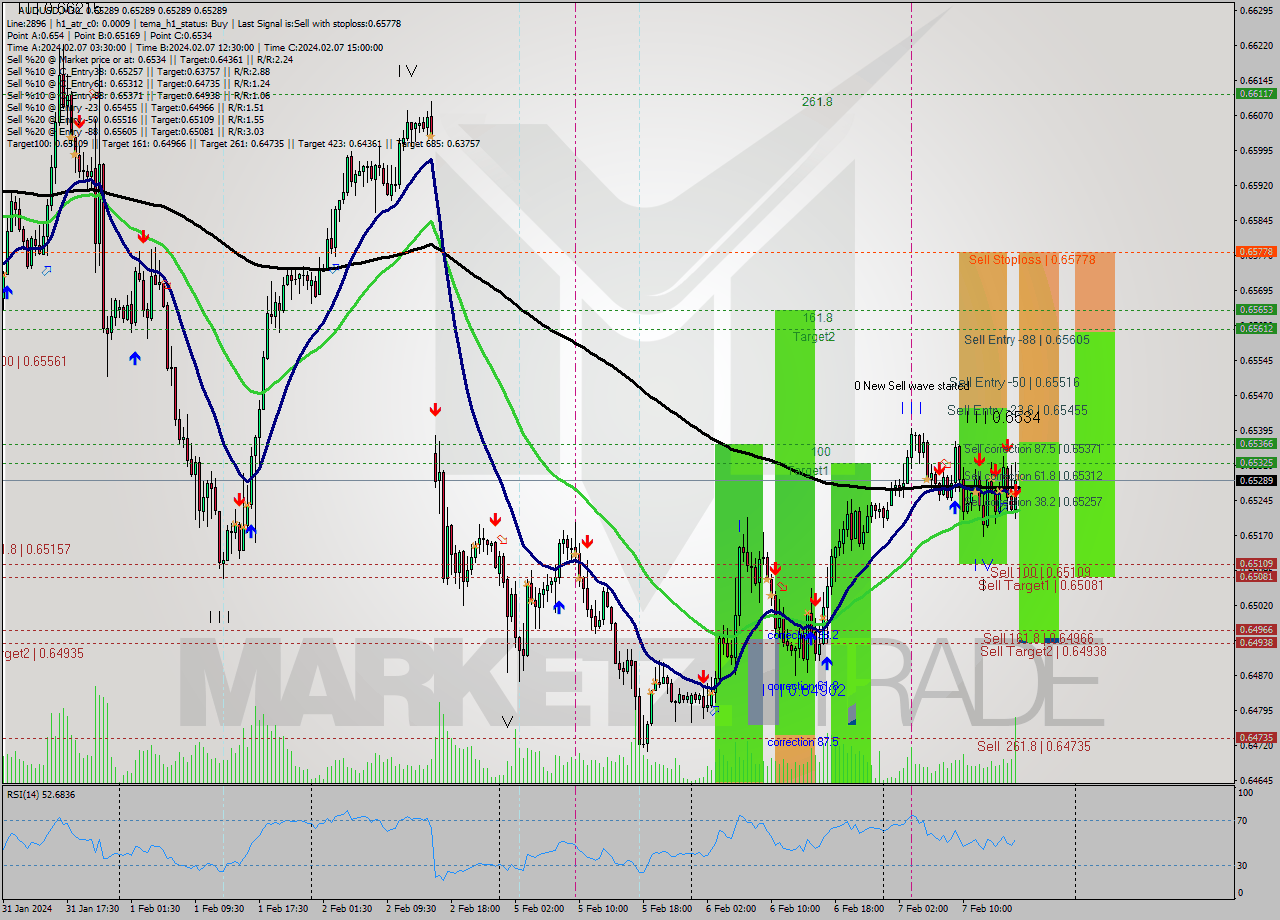Select the 0.65653 price axis tag
1280x920 pixels.
pos(1256,310)
